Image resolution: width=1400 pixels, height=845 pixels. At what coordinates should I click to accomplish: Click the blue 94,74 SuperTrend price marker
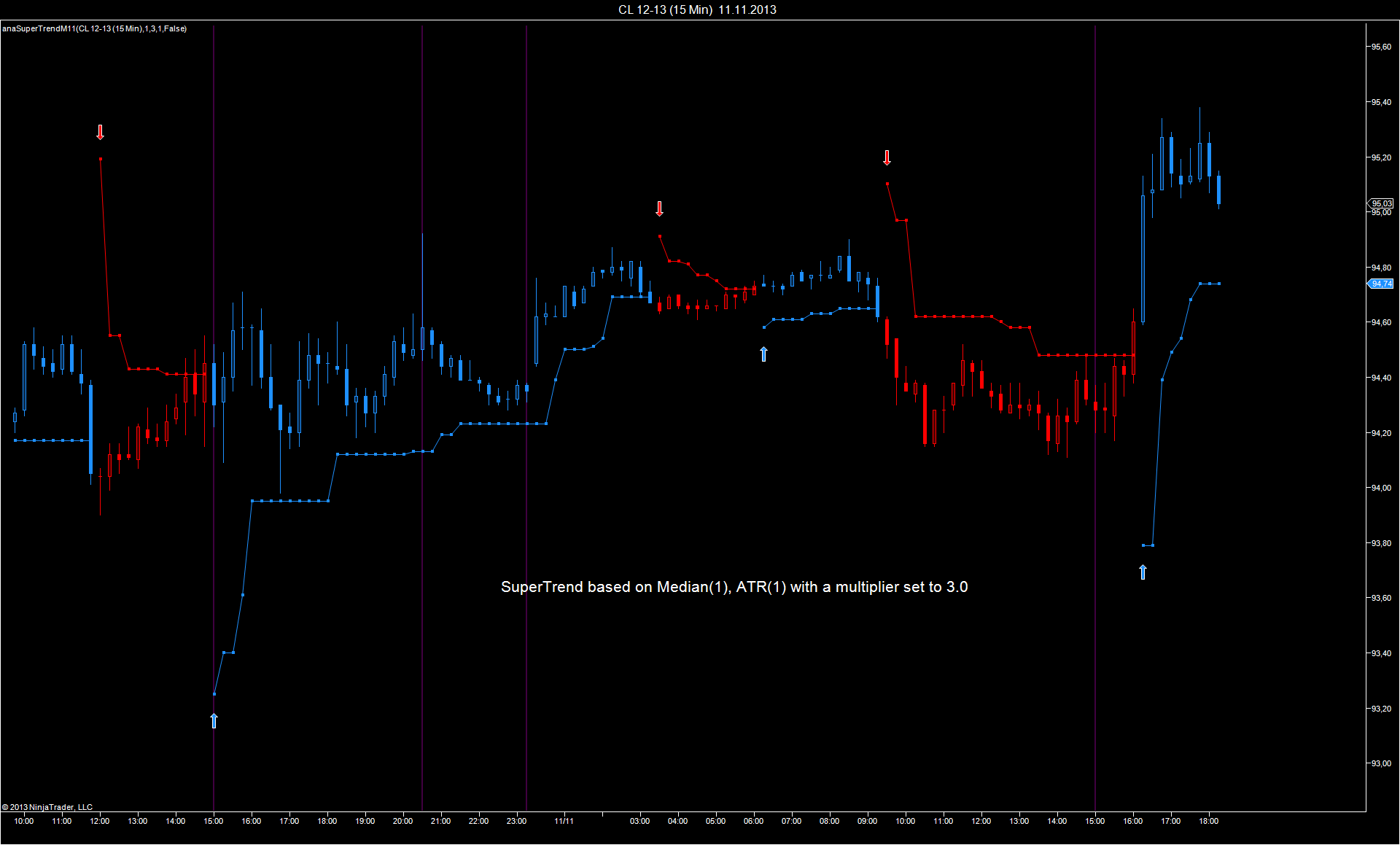[x=1381, y=284]
